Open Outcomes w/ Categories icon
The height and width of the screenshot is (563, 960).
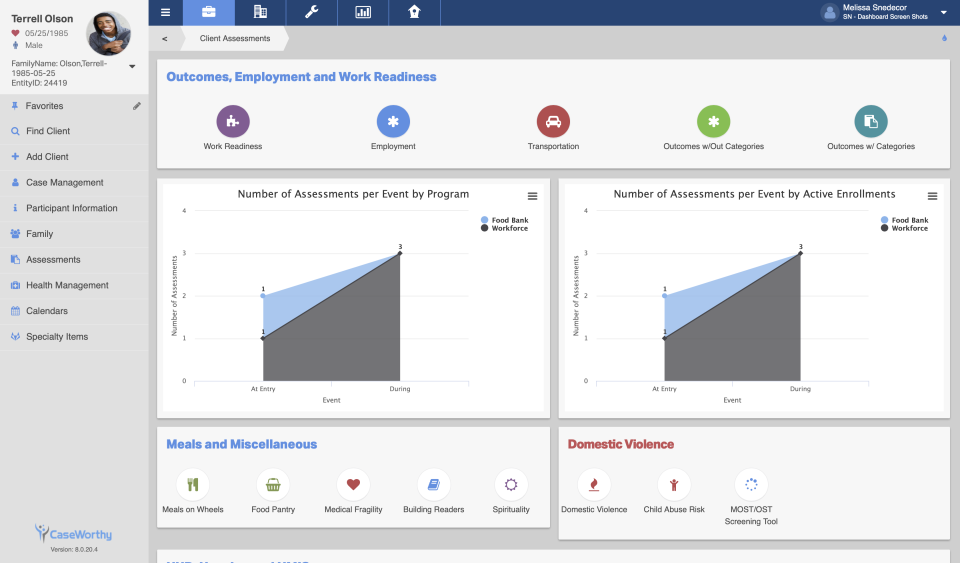point(871,121)
